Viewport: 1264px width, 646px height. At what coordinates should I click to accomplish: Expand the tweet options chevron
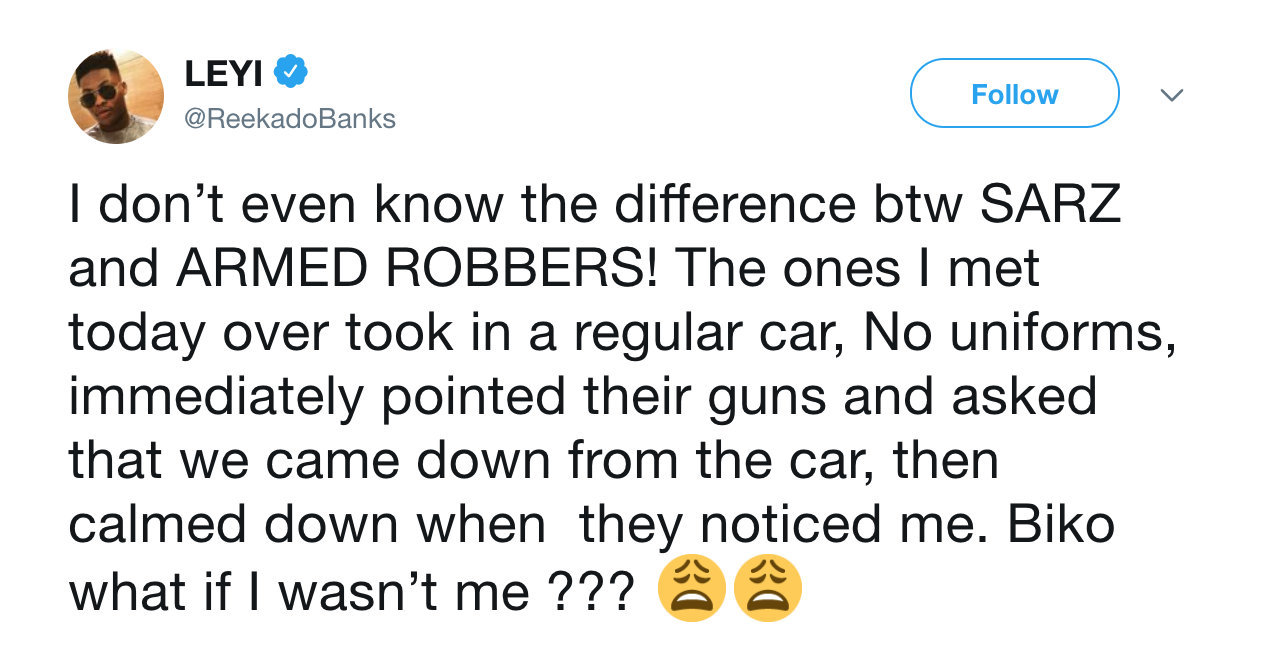(x=1171, y=95)
